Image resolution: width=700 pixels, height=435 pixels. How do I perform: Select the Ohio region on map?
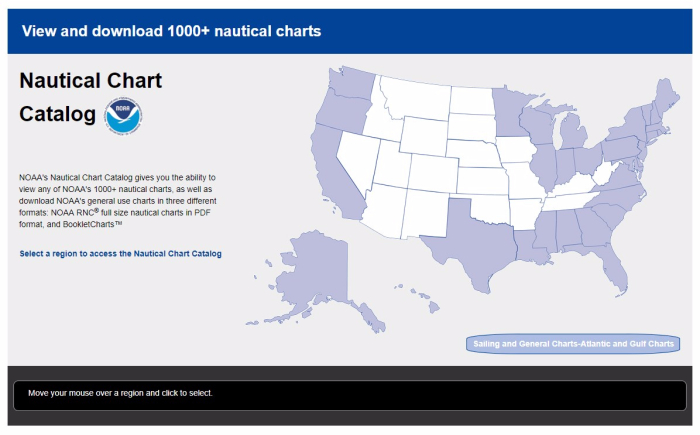point(588,160)
